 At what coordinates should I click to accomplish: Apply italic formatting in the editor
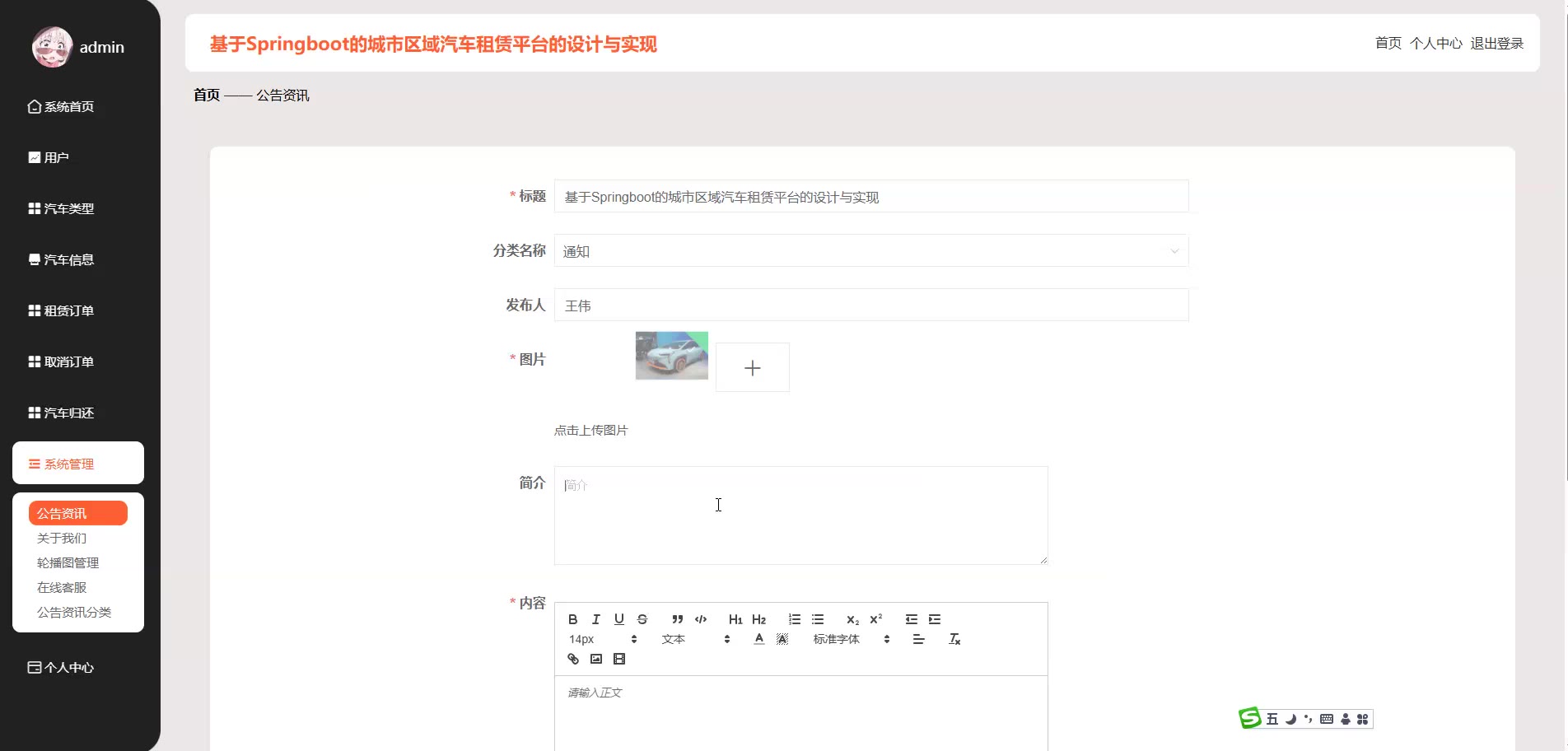click(596, 619)
